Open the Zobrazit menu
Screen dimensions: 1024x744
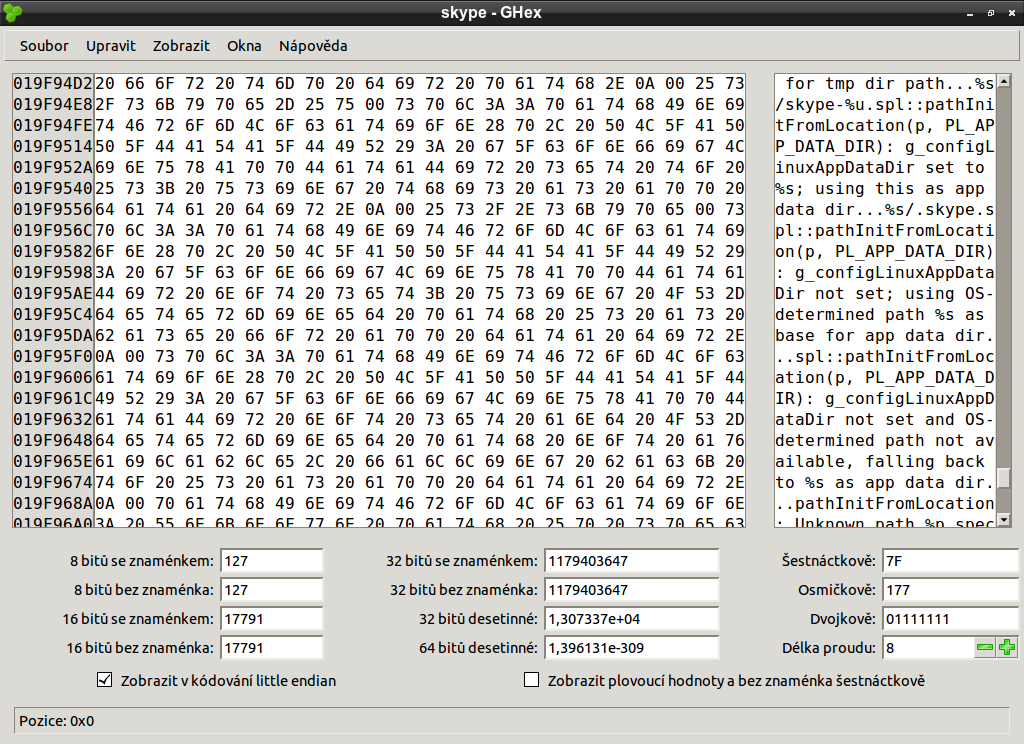[182, 46]
